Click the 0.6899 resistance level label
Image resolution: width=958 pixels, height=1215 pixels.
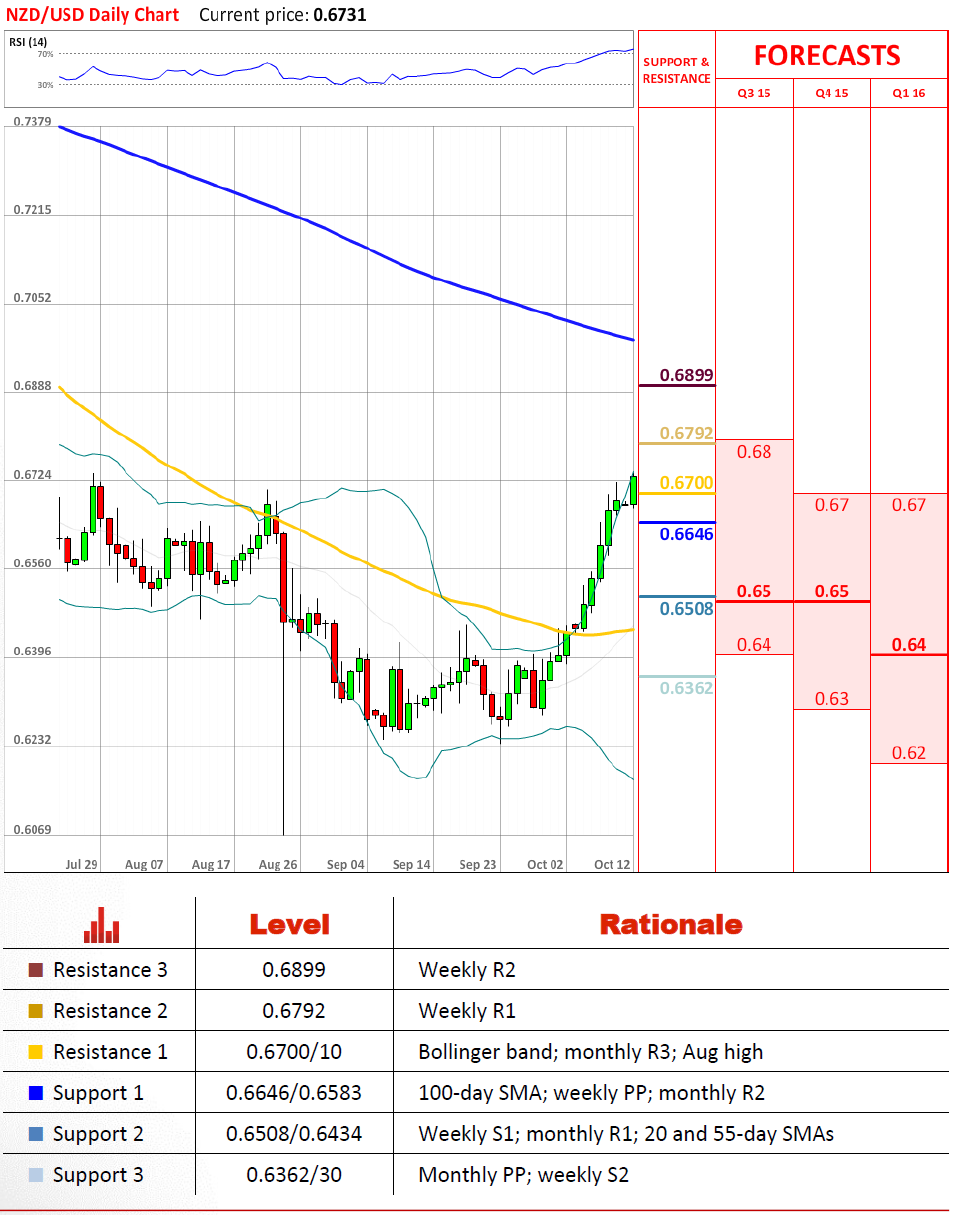(x=687, y=376)
